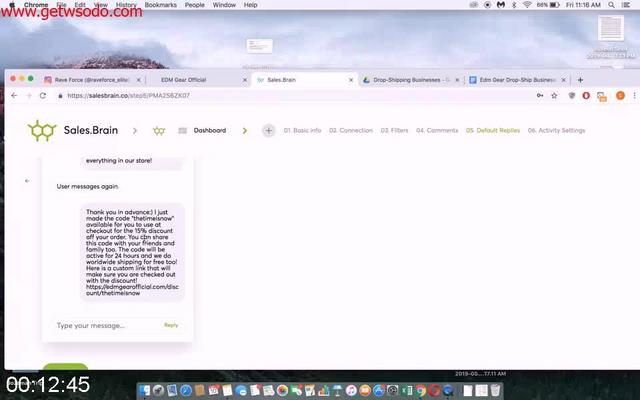Viewport: 640px width, 400px height.
Task: Go to step 02. Connection
Action: [351, 131]
